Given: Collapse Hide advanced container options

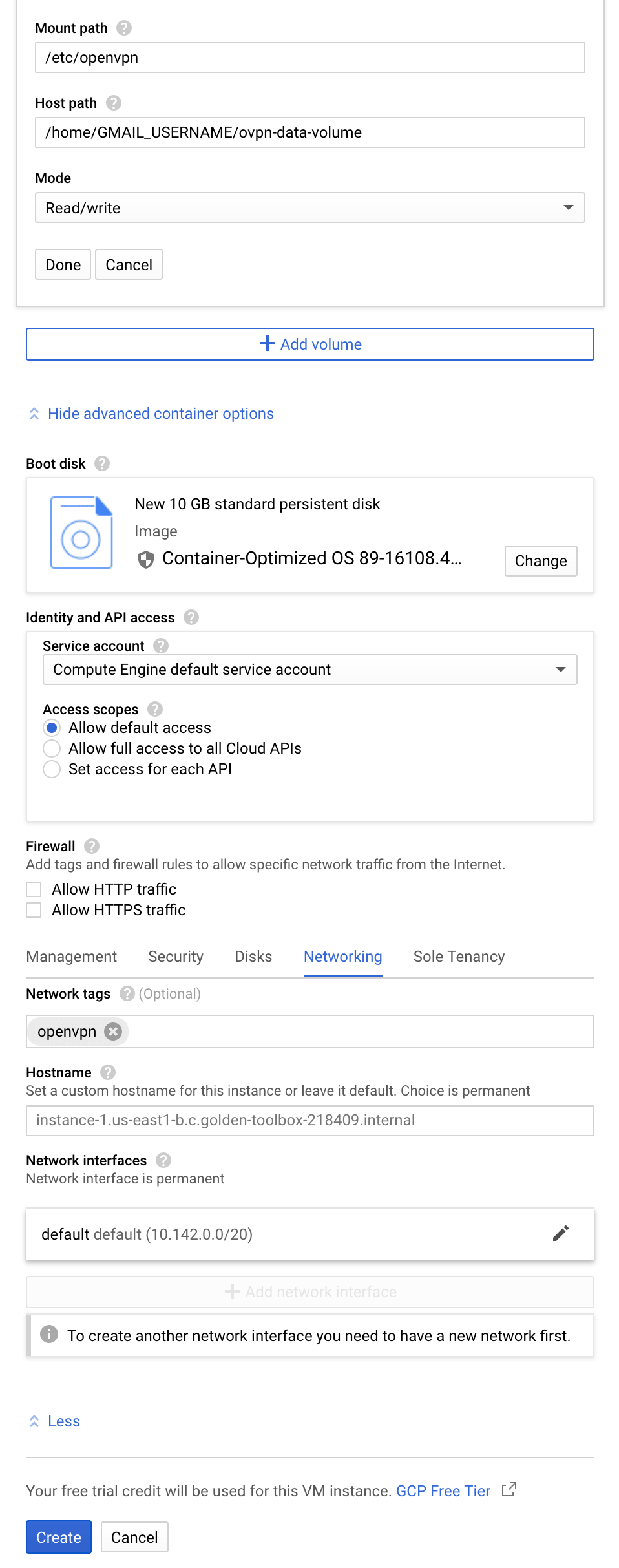Looking at the screenshot, I should 160,414.
